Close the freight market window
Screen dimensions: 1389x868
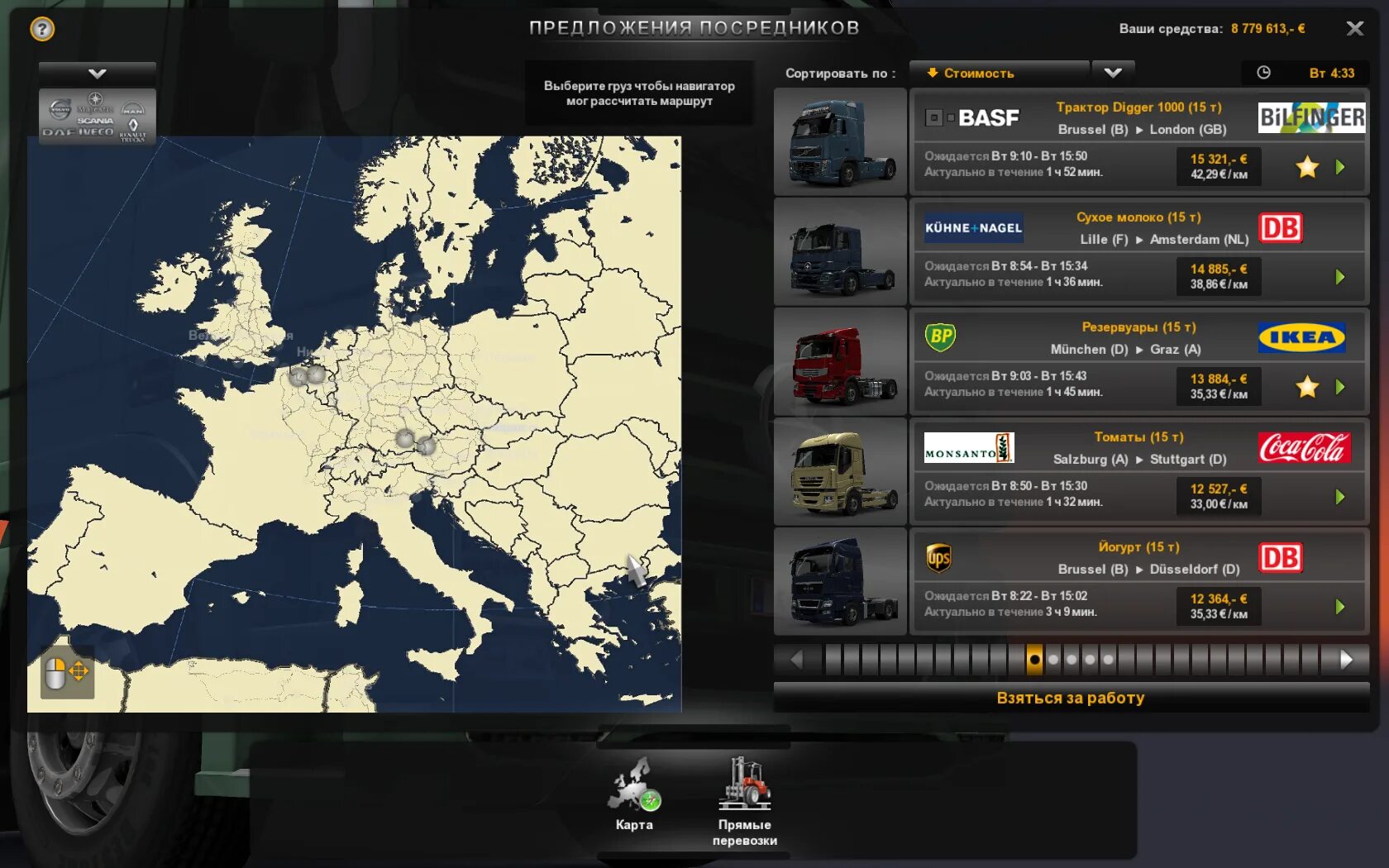point(1354,29)
